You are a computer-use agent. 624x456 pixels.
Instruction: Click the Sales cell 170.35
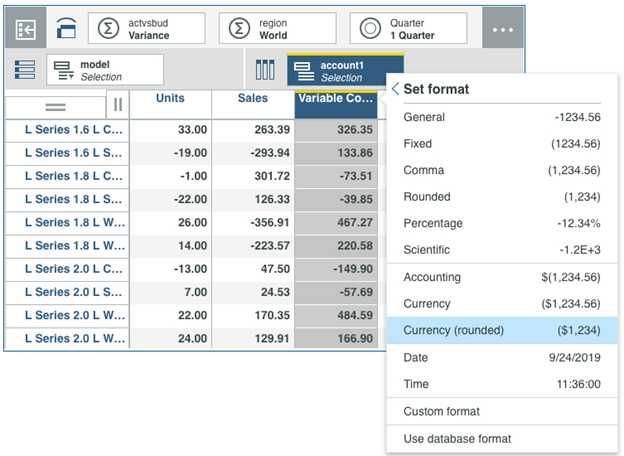pyautogui.click(x=253, y=316)
